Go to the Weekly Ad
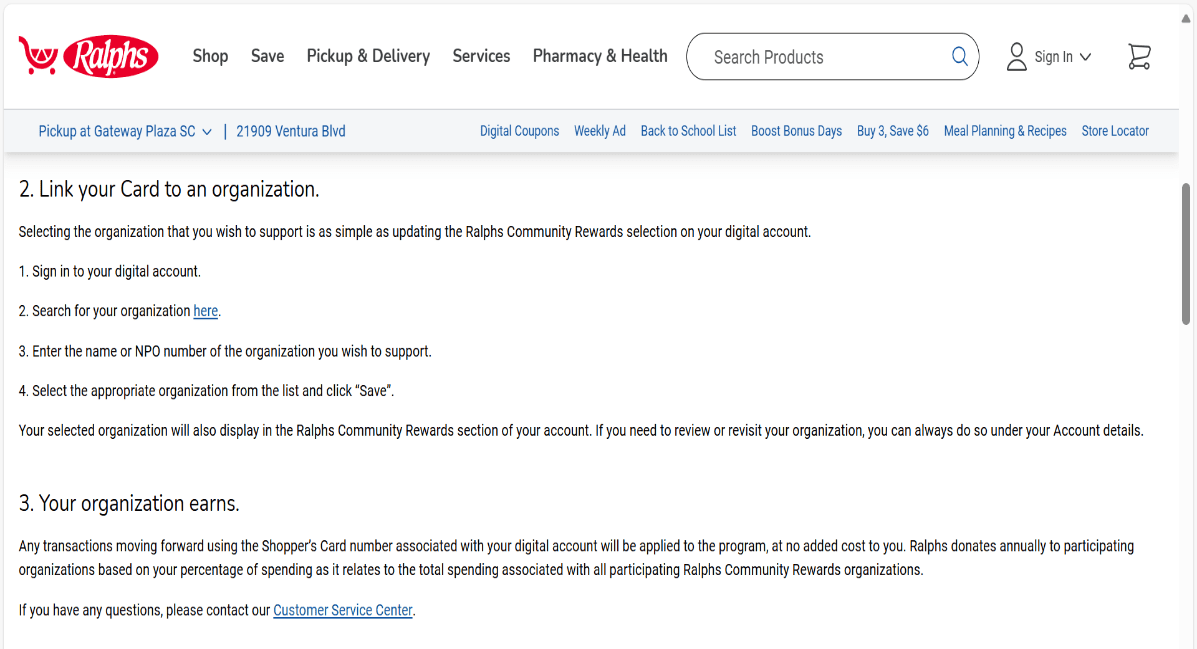 click(x=599, y=131)
